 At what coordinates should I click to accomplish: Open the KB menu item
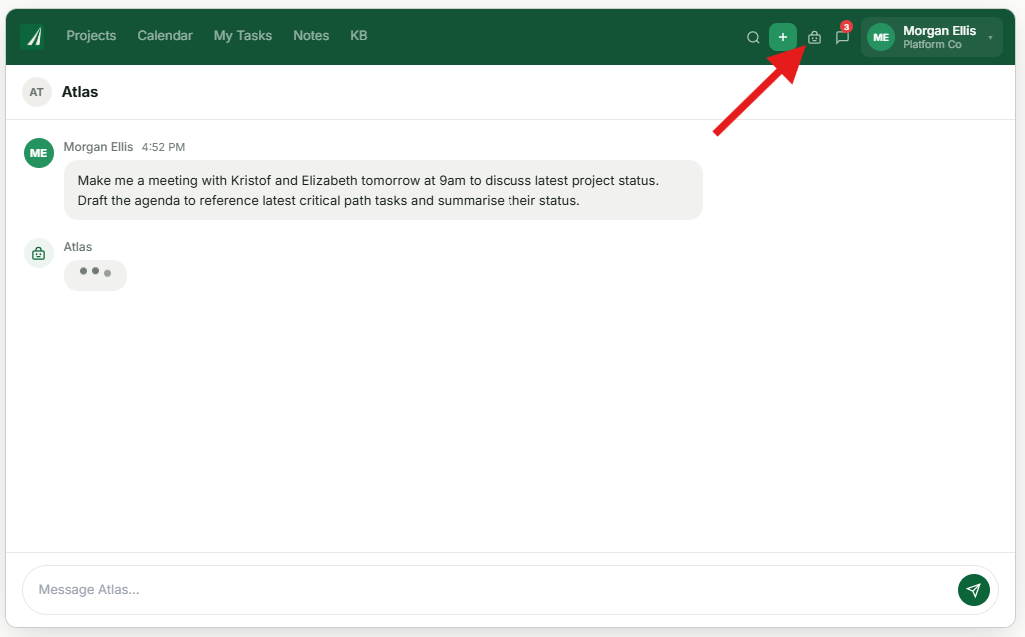pos(359,36)
